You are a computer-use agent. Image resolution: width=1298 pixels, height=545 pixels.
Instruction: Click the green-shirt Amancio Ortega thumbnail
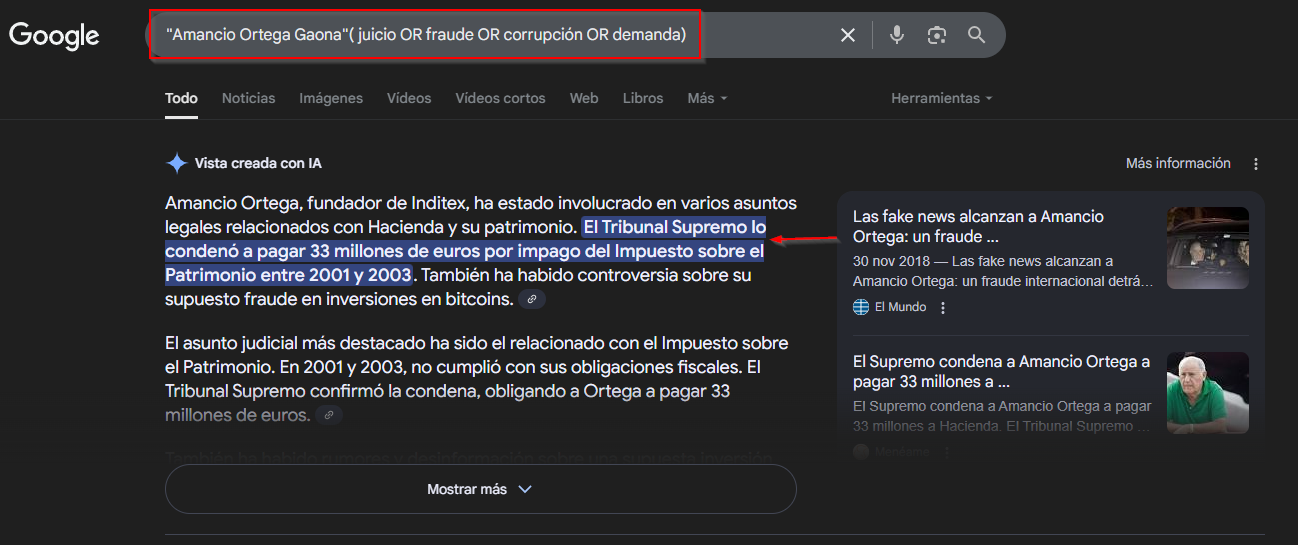click(1207, 393)
